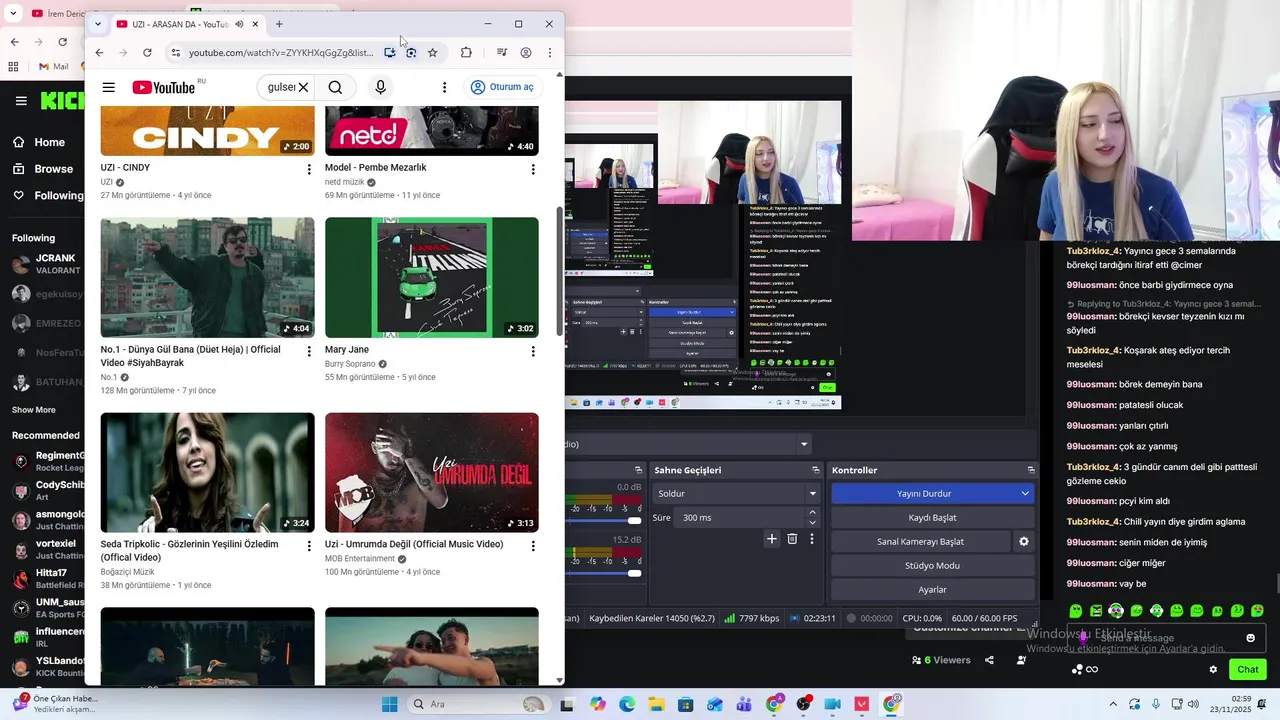The width and height of the screenshot is (1280, 720).
Task: Click Stüdyo Modu button
Action: [x=932, y=566]
